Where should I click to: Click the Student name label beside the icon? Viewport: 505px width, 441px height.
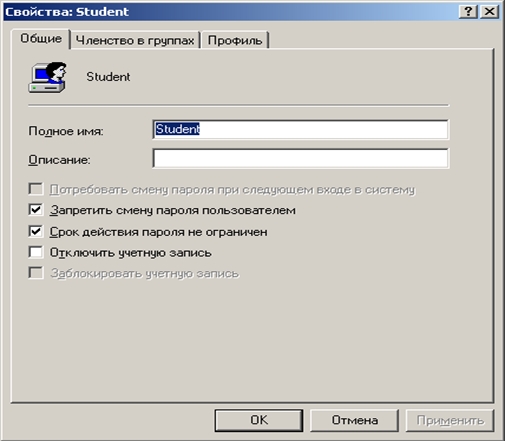[108, 77]
